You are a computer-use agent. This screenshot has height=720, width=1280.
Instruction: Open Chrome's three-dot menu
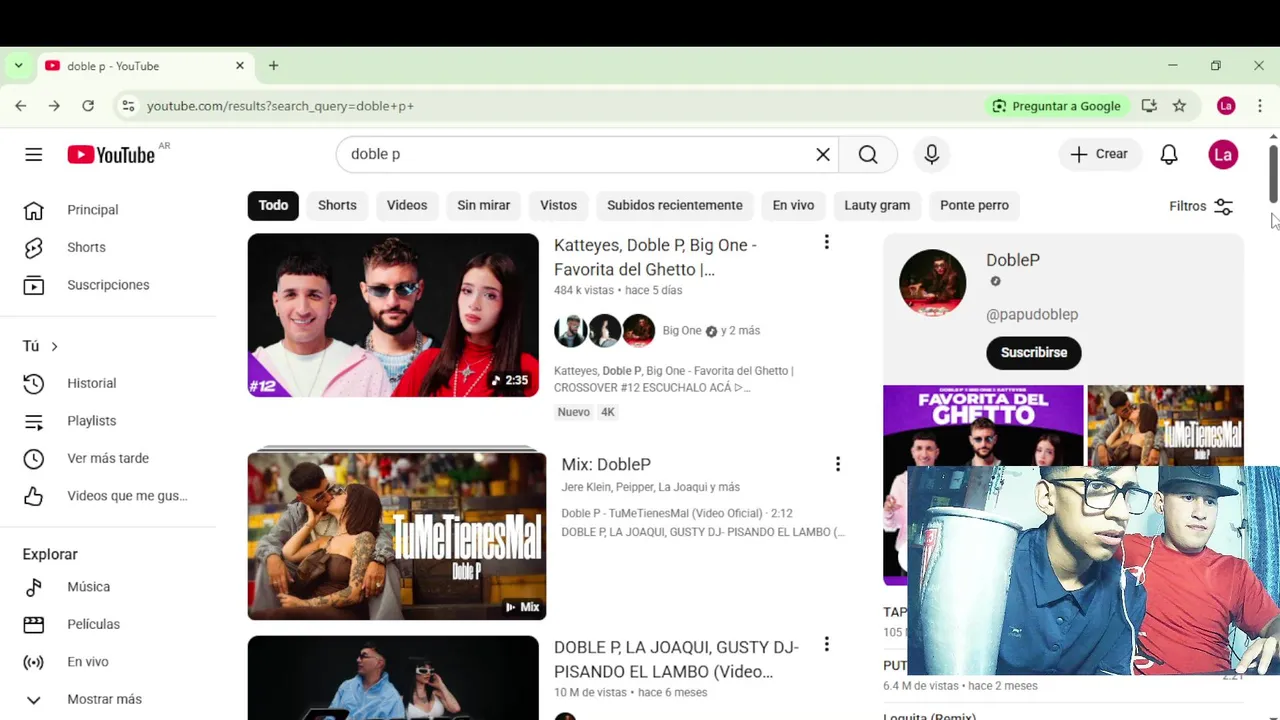tap(1259, 106)
